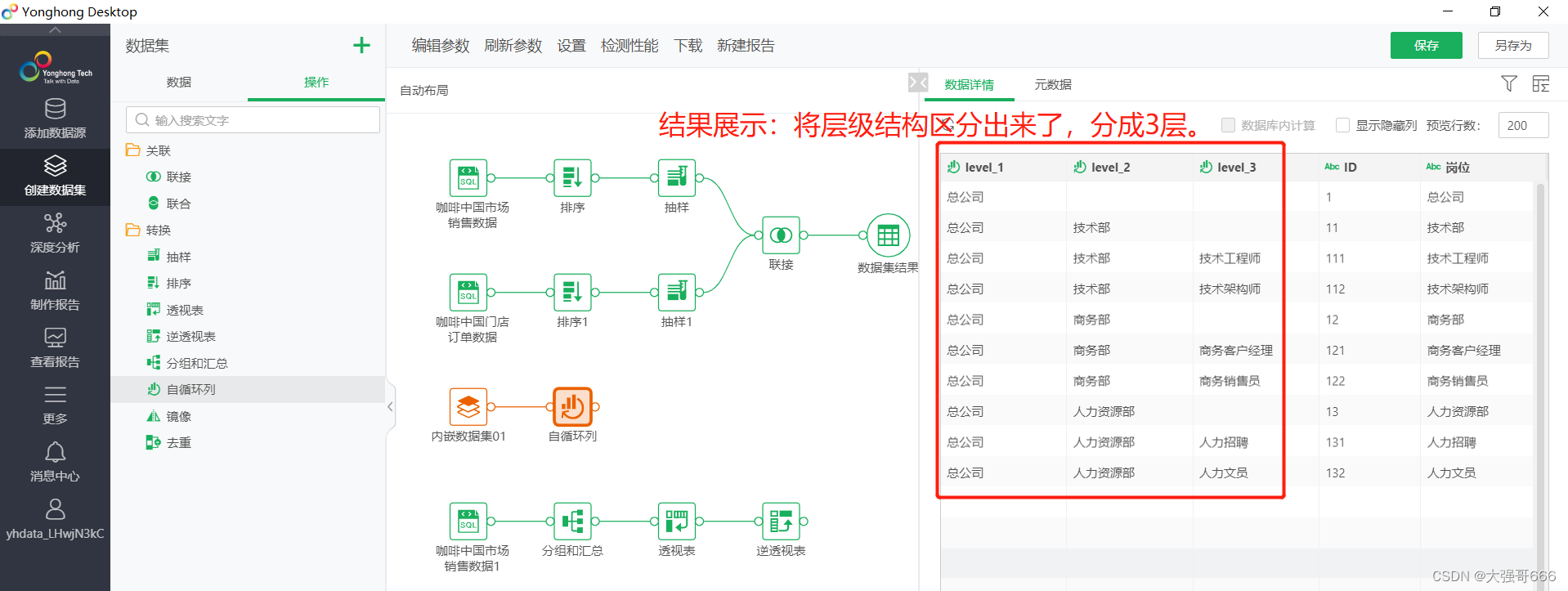
Task: Click 刷新参数 in the toolbar
Action: [x=513, y=46]
